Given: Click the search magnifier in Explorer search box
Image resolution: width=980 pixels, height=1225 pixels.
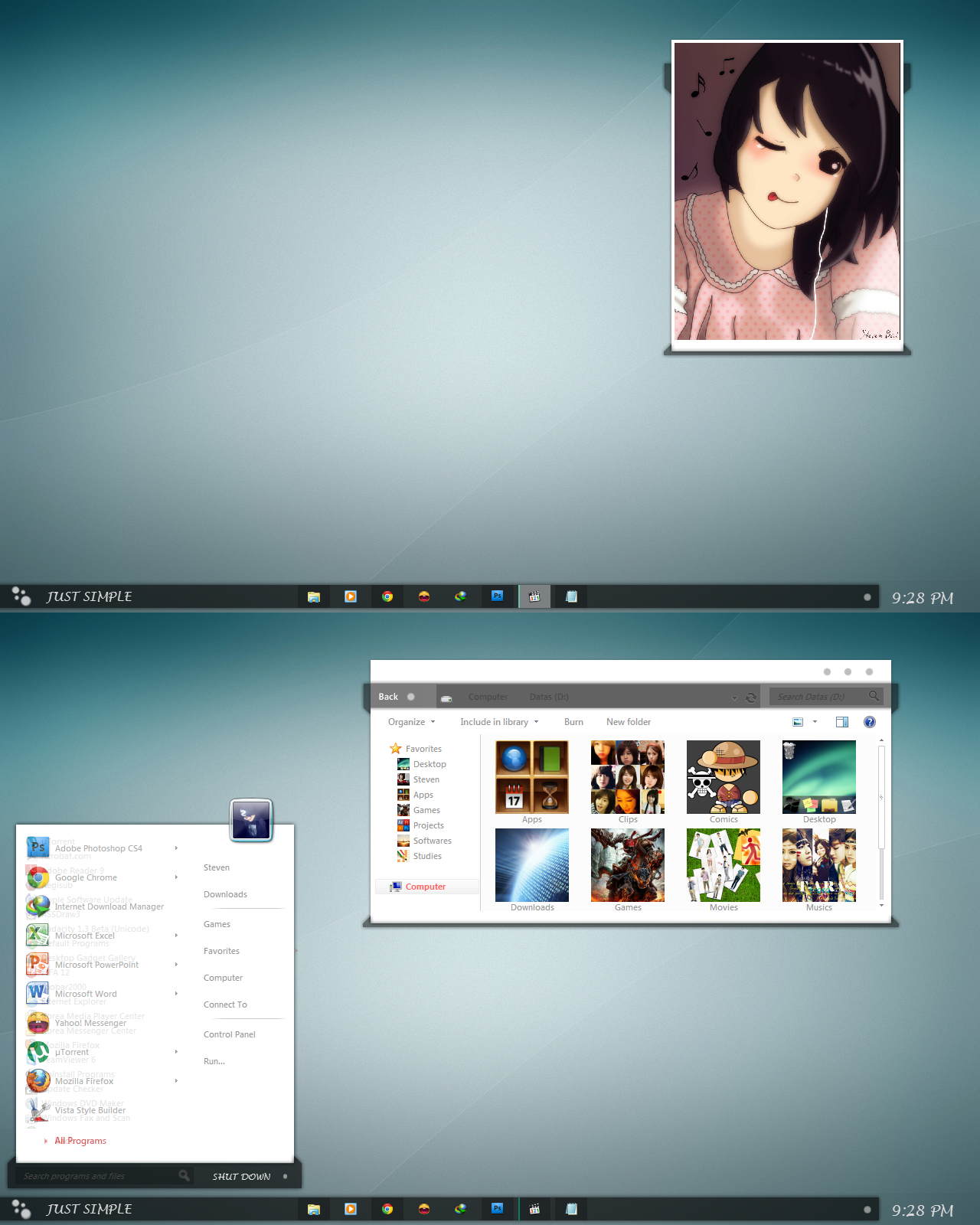Looking at the screenshot, I should coord(874,696).
